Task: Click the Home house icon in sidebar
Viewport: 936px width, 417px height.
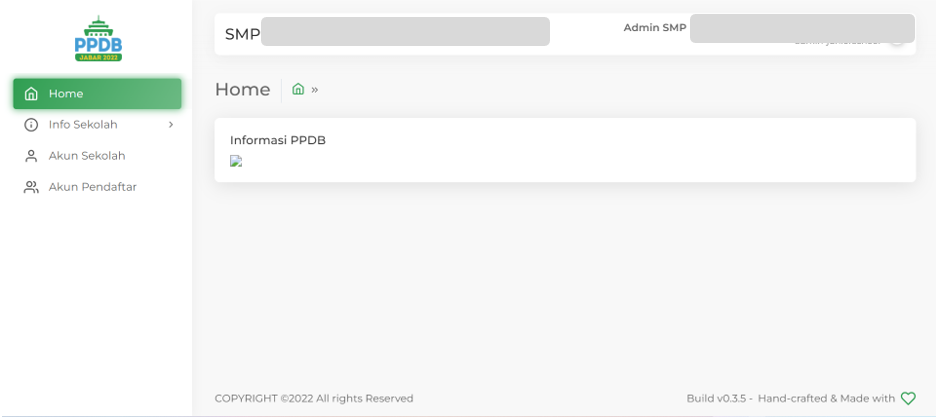Action: point(31,94)
